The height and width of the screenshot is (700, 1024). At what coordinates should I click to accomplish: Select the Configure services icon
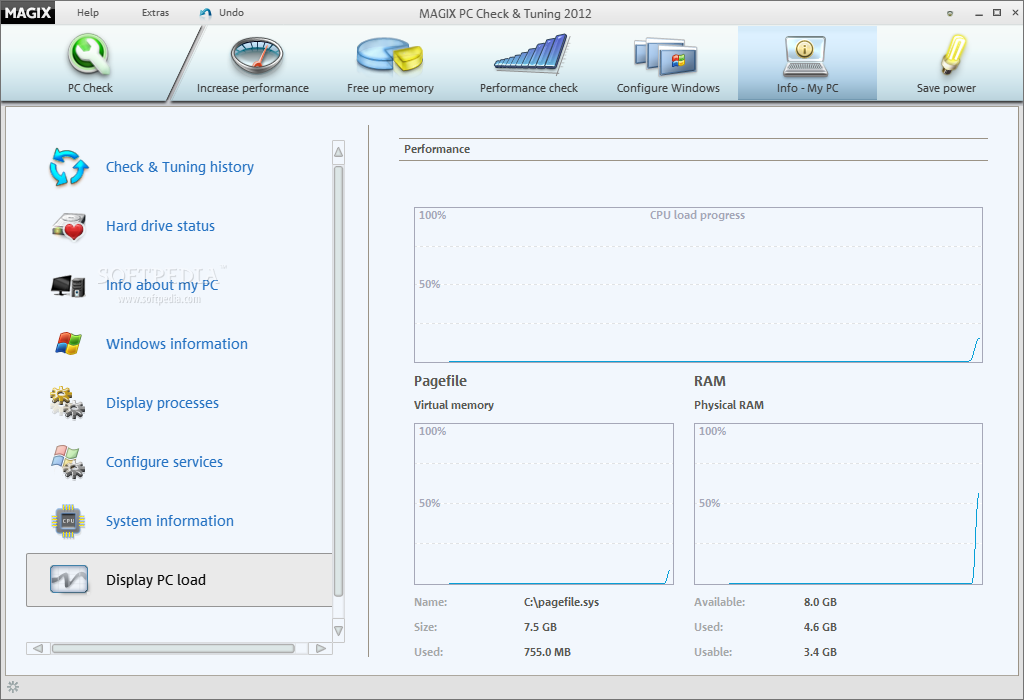point(68,462)
